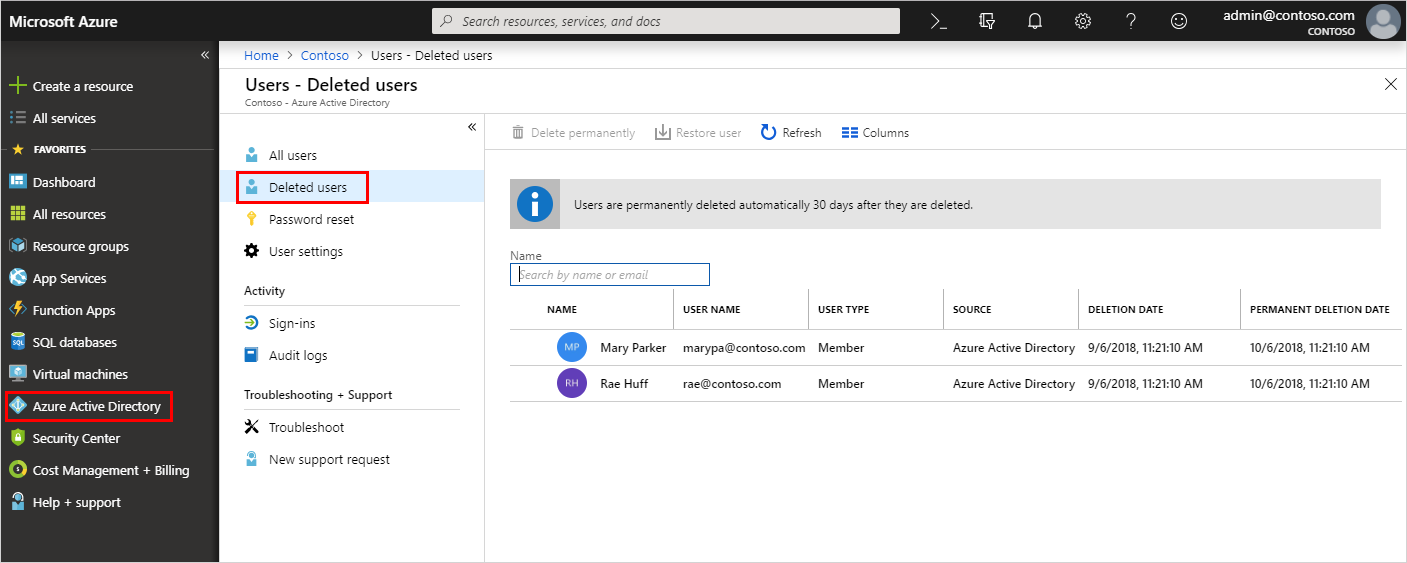Click the MP avatar circle

coord(572,348)
